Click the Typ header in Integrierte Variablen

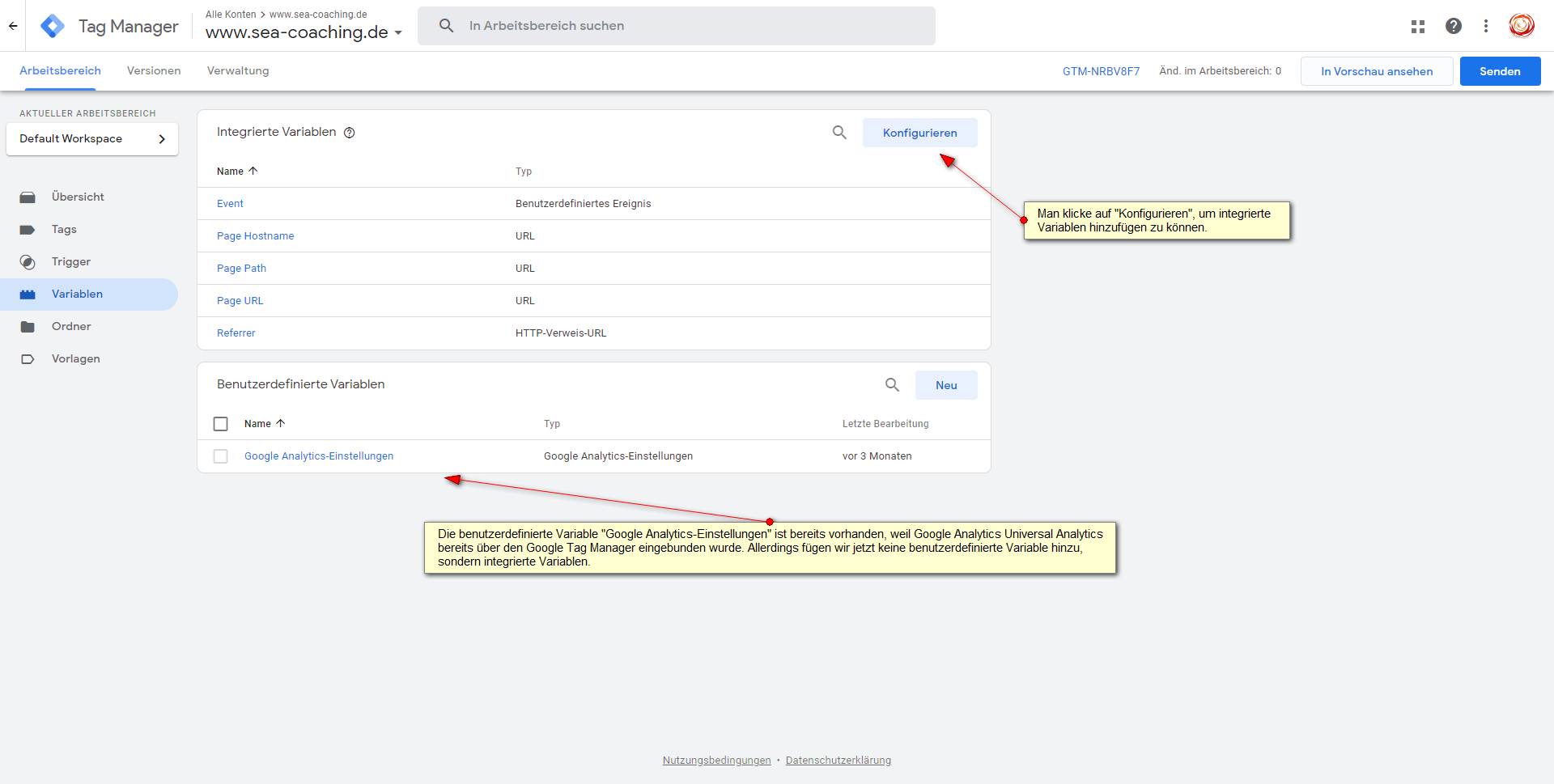click(524, 172)
